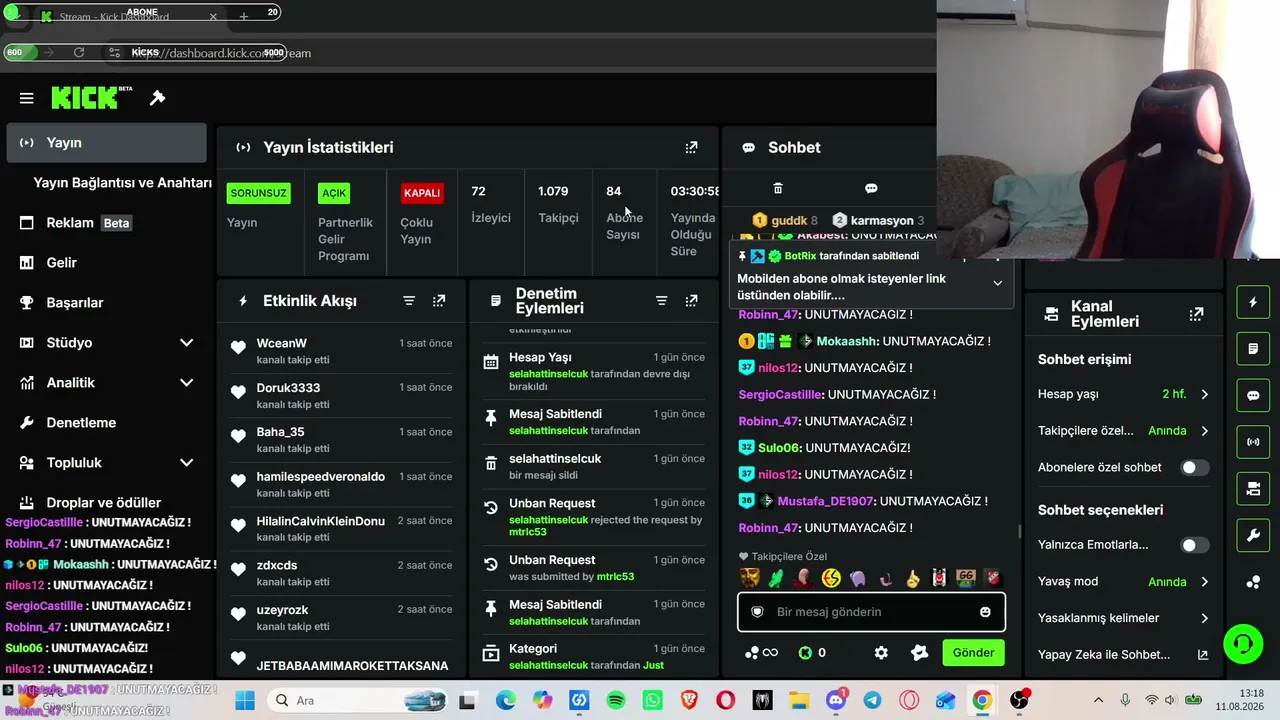
Task: Click the trash icon in Sohbet header
Action: (x=778, y=188)
